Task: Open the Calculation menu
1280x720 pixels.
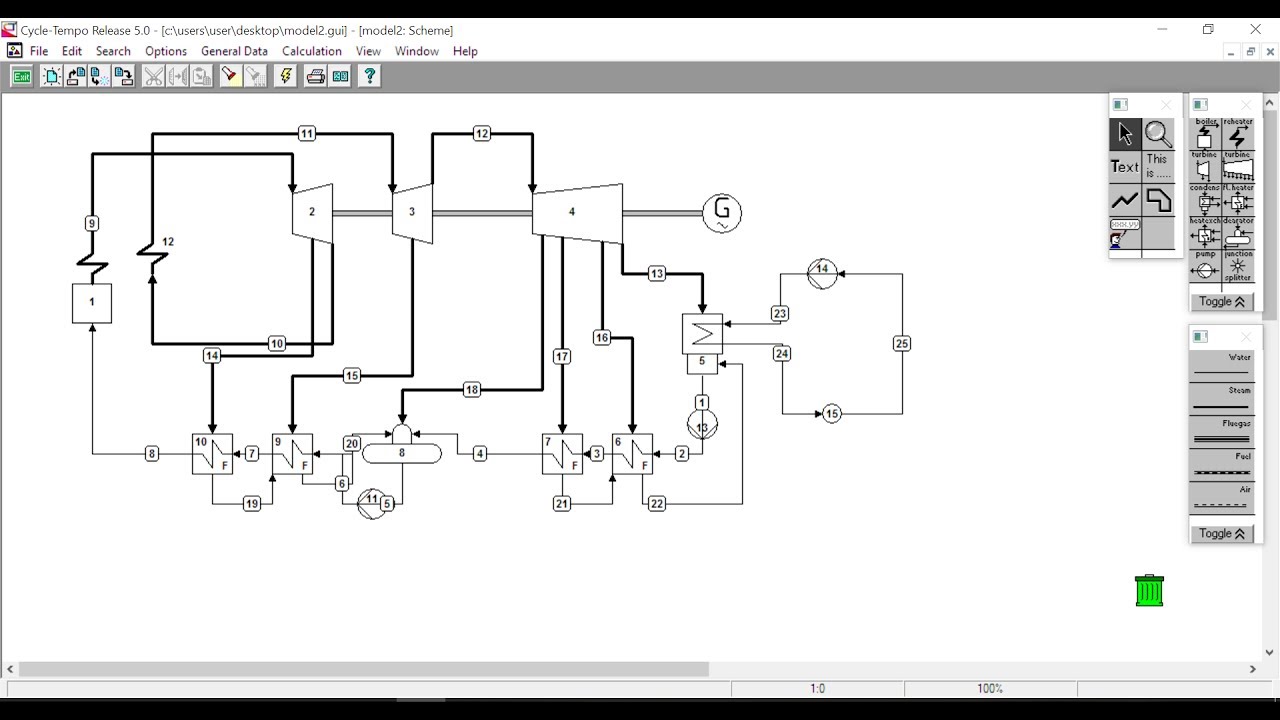Action: pos(312,51)
